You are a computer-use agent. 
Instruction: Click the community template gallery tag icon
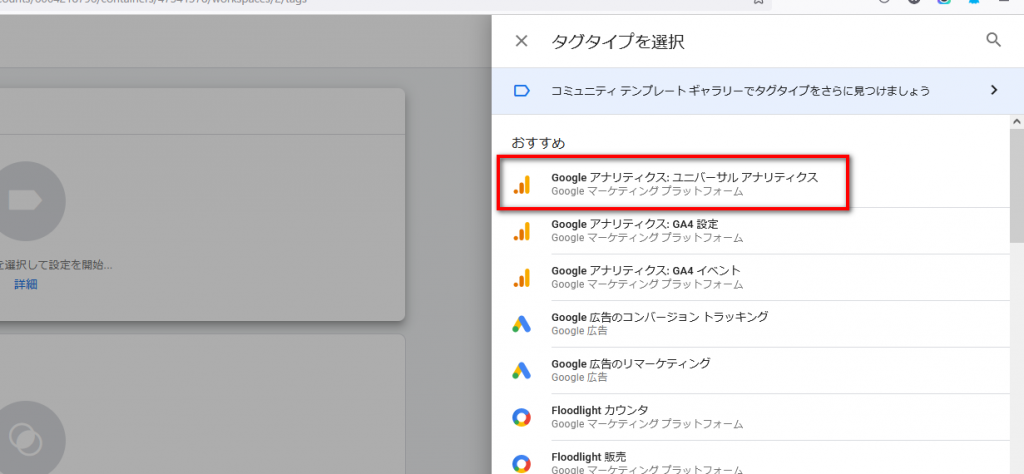click(x=521, y=91)
